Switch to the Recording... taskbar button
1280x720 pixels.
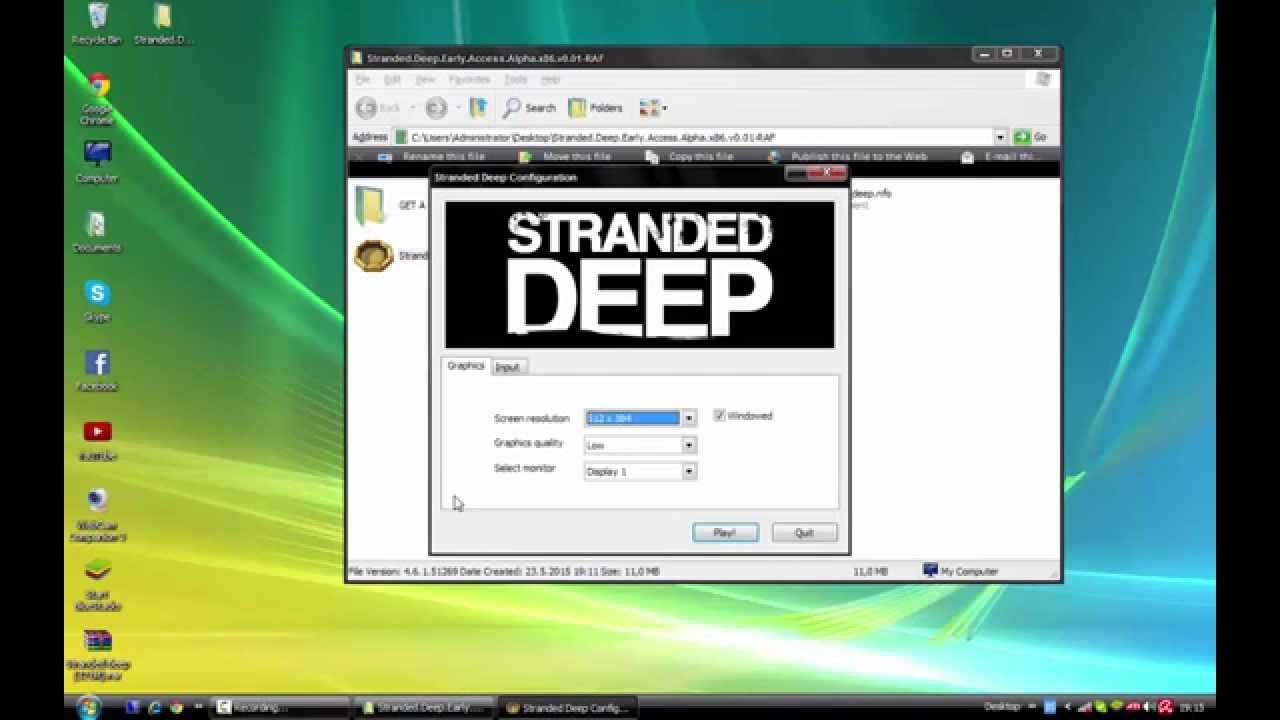tap(281, 707)
